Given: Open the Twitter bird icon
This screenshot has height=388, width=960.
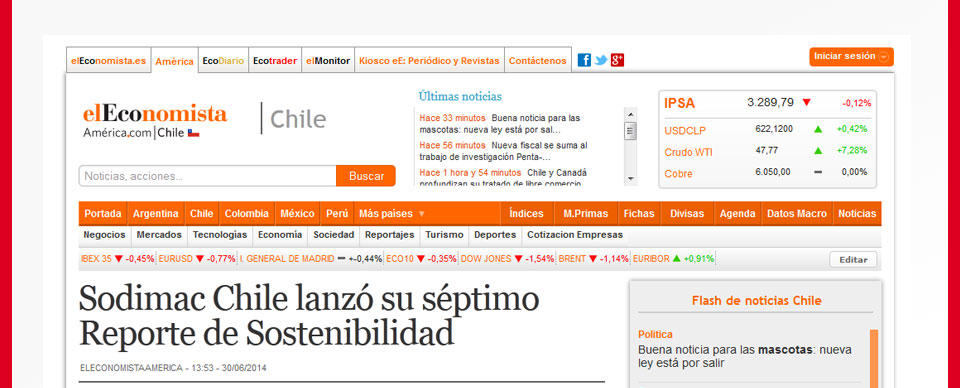Looking at the screenshot, I should click(x=601, y=60).
